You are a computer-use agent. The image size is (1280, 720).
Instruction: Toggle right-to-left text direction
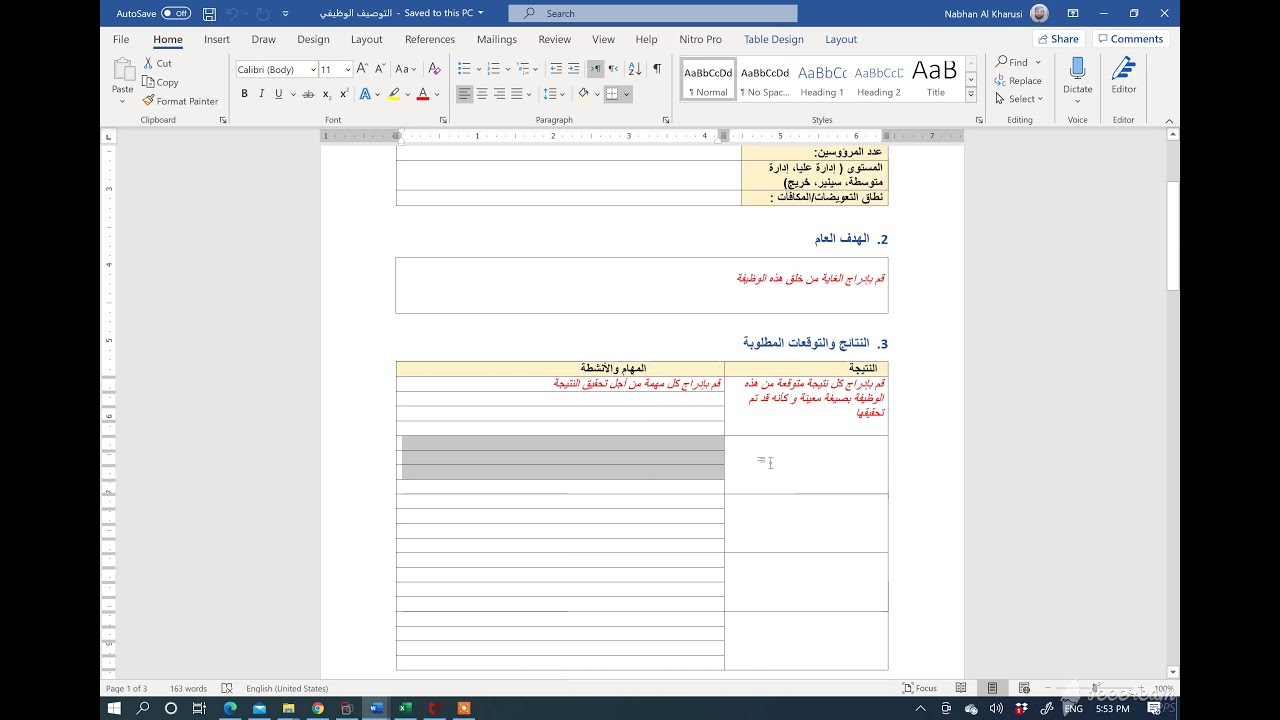click(613, 69)
